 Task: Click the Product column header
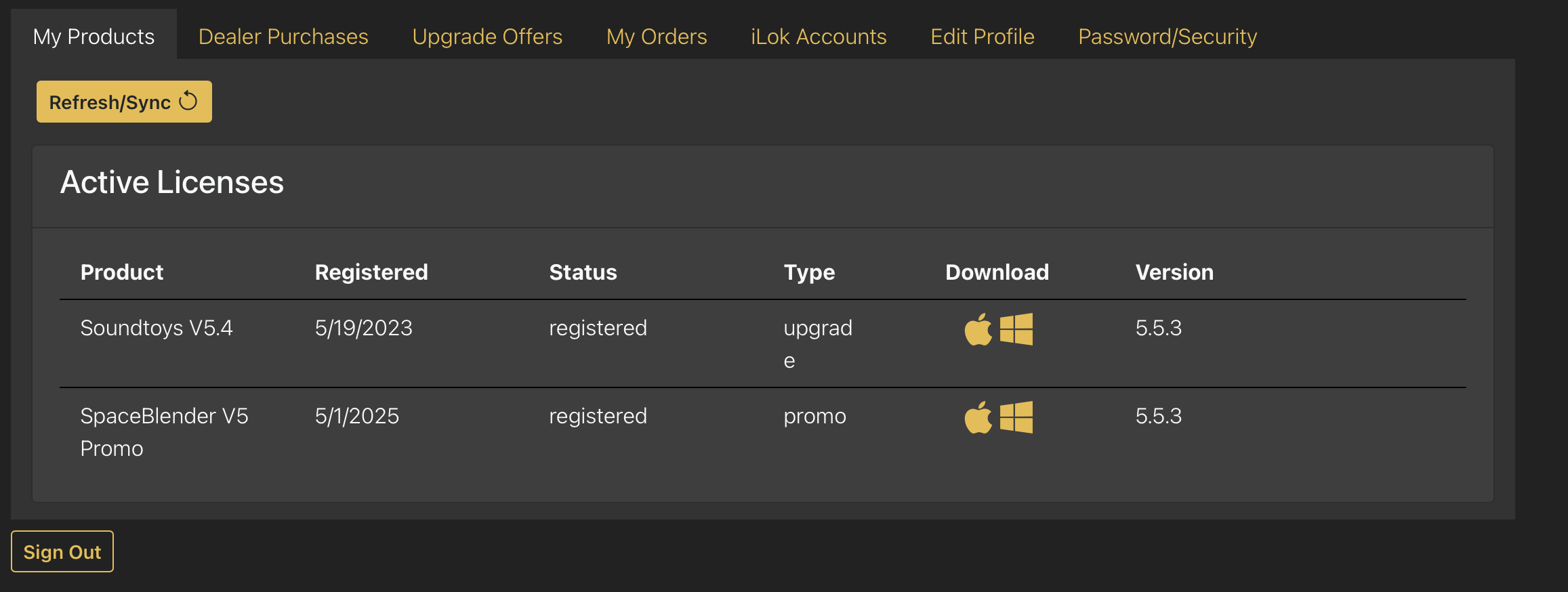pyautogui.click(x=122, y=272)
